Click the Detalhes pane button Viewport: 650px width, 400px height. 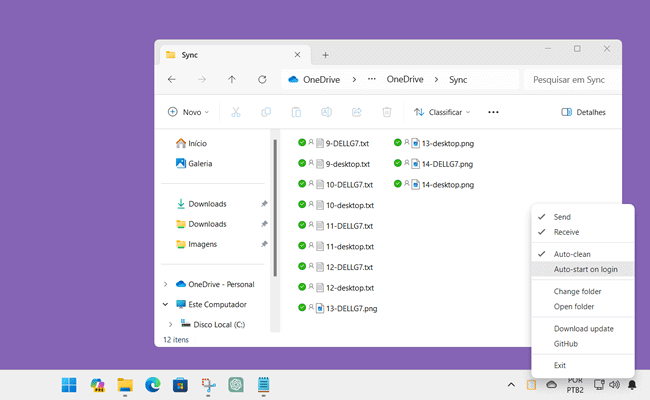click(584, 112)
